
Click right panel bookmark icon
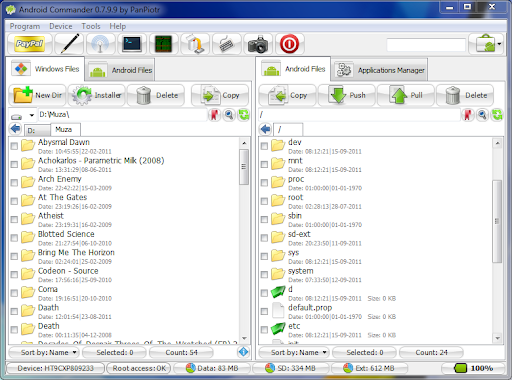468,115
